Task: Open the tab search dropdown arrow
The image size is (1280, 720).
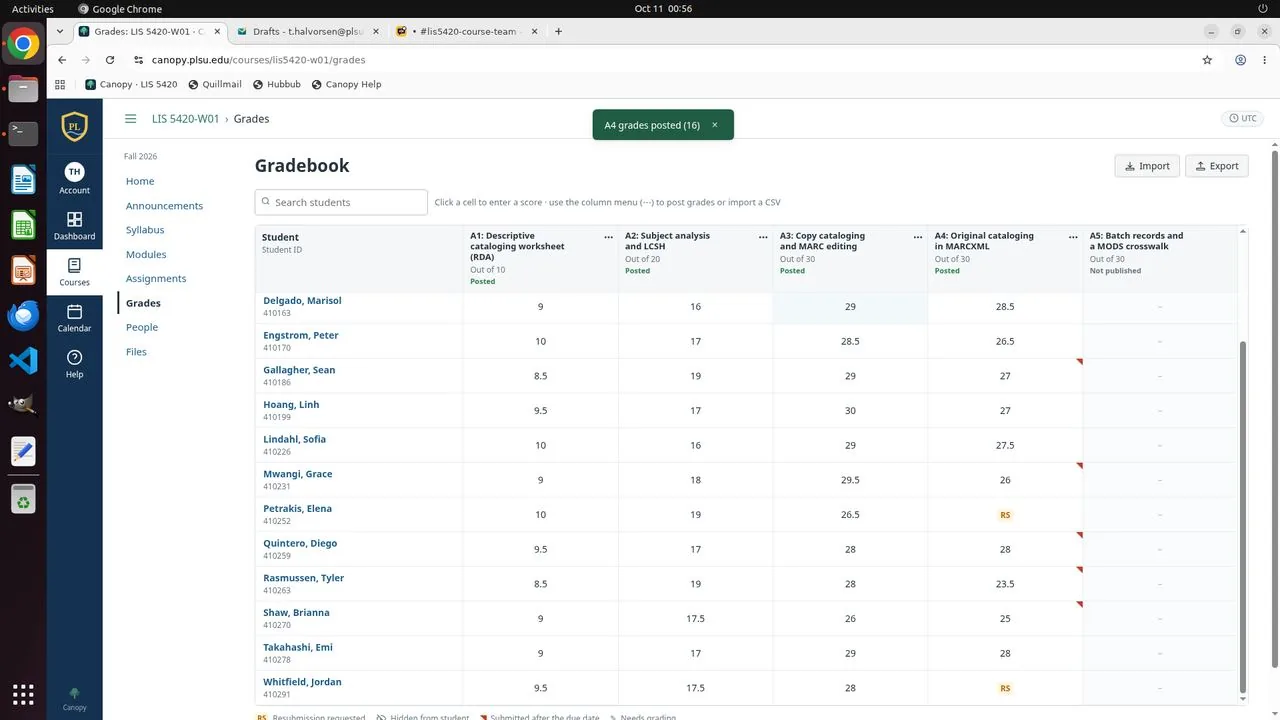Action: pos(61,31)
